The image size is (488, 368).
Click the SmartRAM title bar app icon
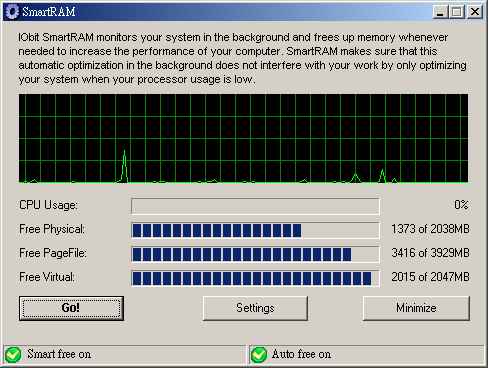pyautogui.click(x=13, y=12)
